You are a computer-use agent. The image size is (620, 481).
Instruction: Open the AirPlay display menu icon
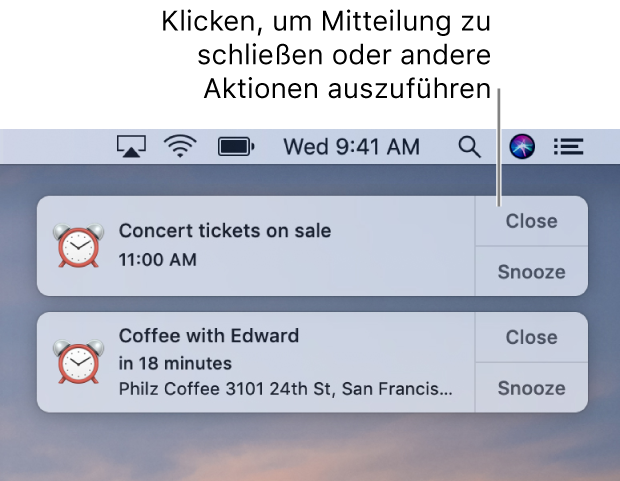(x=131, y=146)
